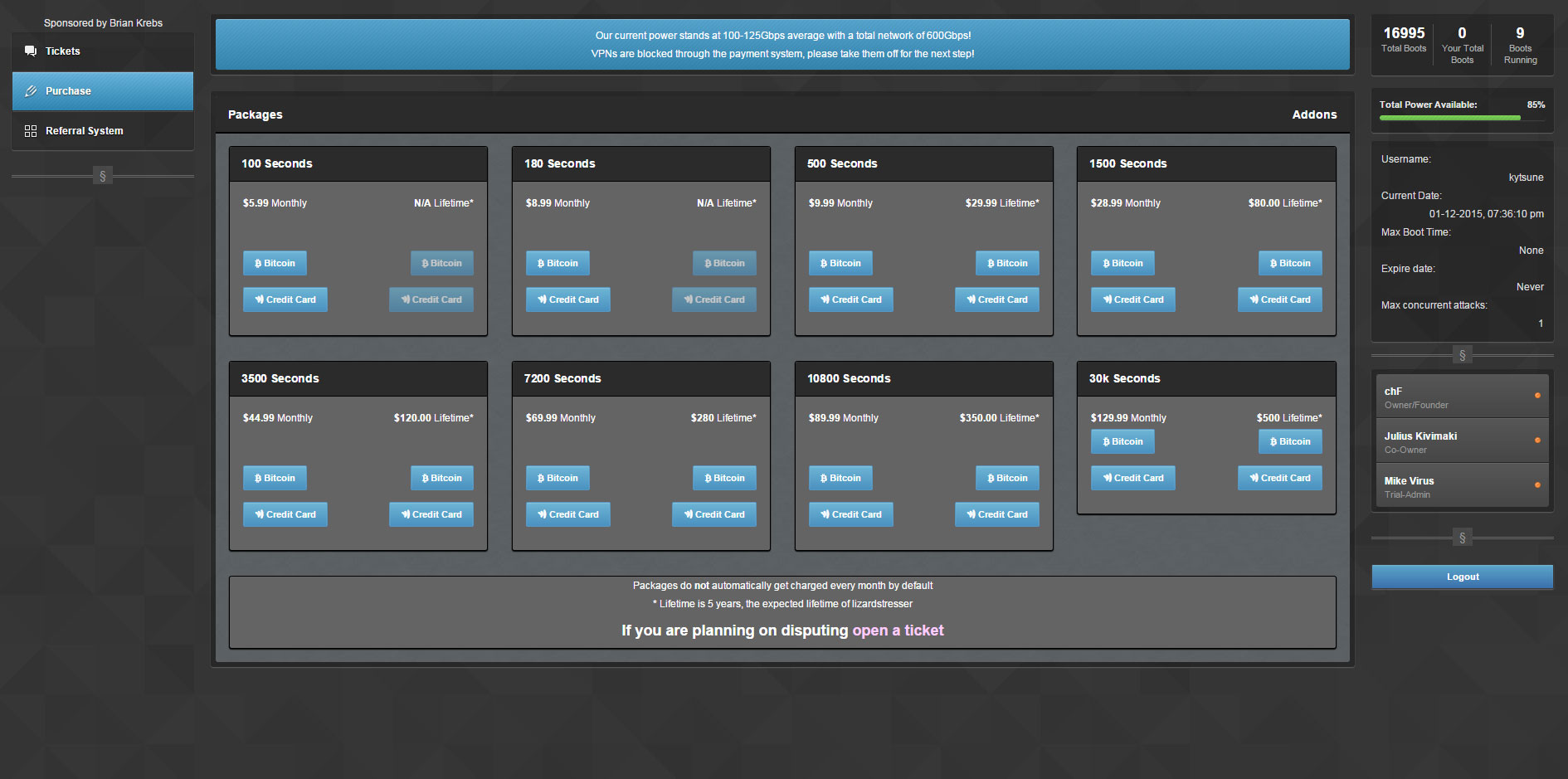Select $9.99 monthly Bitcoin for 500 Seconds
The width and height of the screenshot is (1568, 779).
840,263
